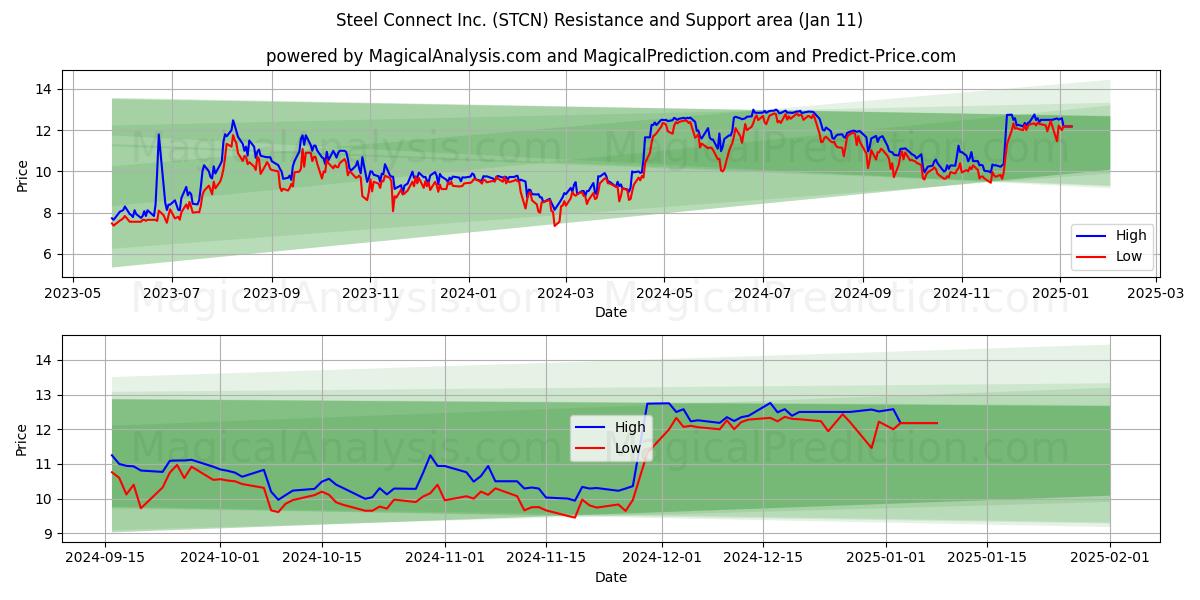Click the '2025-01' top chart x-axis label

pyautogui.click(x=1060, y=294)
